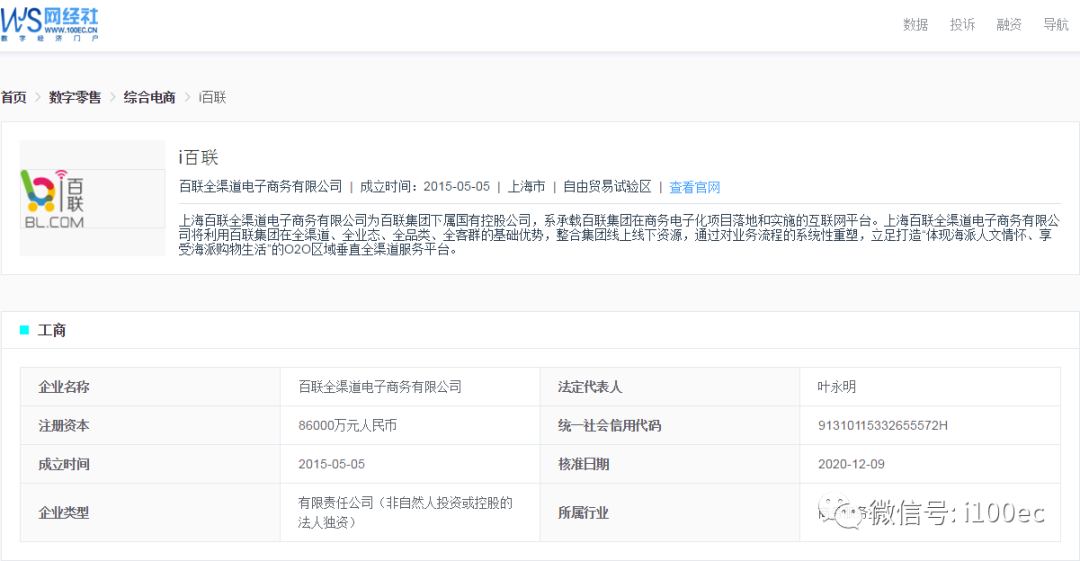Go to 首页 breadcrumb
Image resolution: width=1080 pixels, height=561 pixels.
point(14,97)
